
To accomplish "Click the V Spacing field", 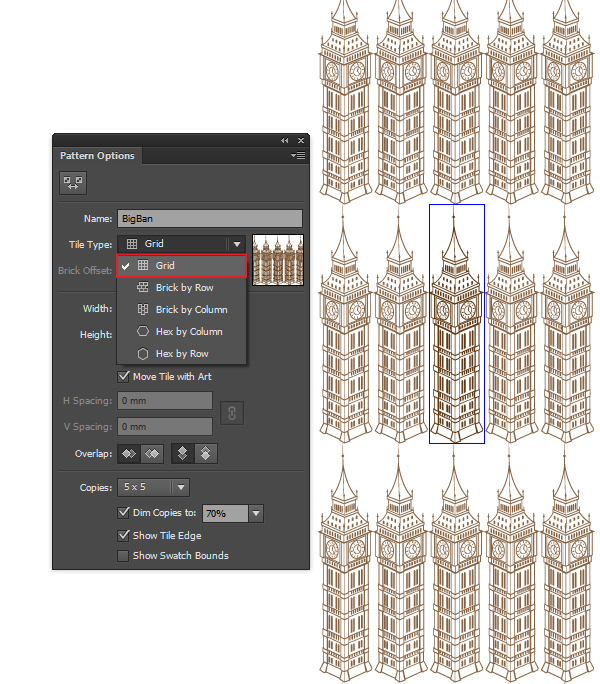I will [x=165, y=427].
